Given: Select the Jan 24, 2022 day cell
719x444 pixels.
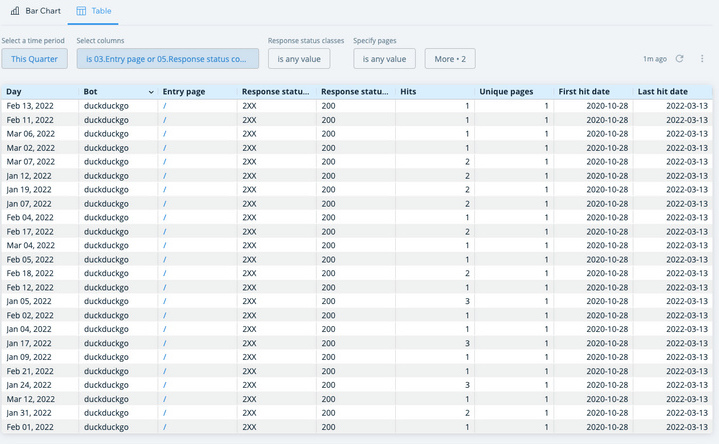Looking at the screenshot, I should pyautogui.click(x=28, y=385).
